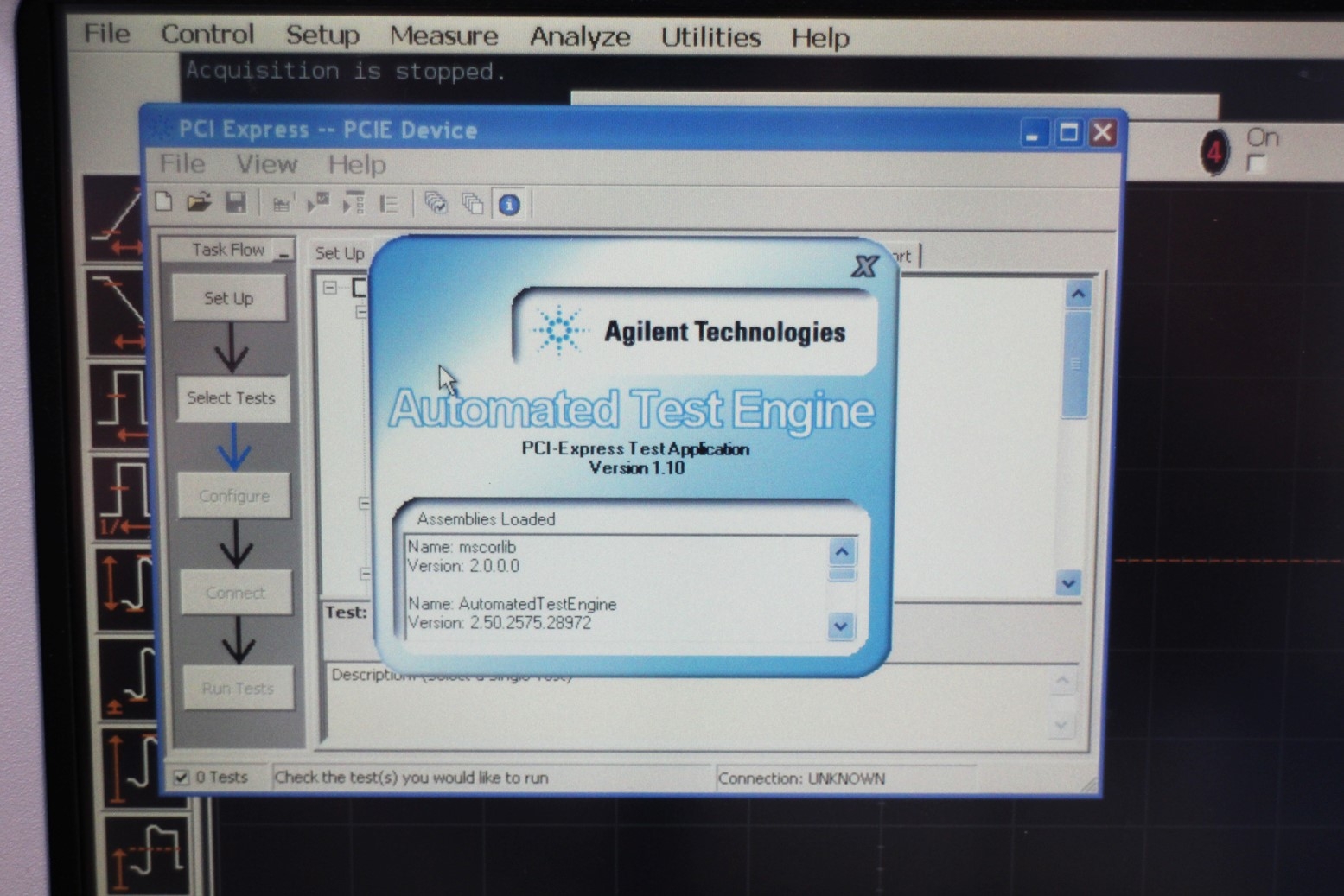Viewport: 1344px width, 896px height.
Task: Open the View menu in PCI Express window
Action: click(x=266, y=164)
